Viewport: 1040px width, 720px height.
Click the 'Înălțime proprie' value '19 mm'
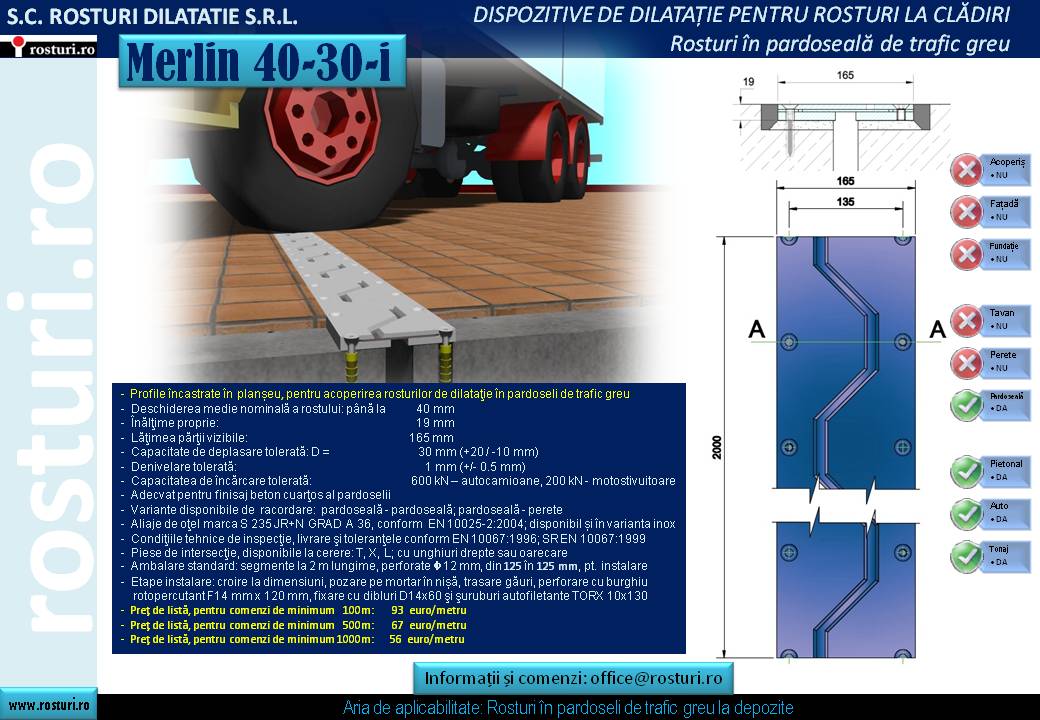[435, 423]
